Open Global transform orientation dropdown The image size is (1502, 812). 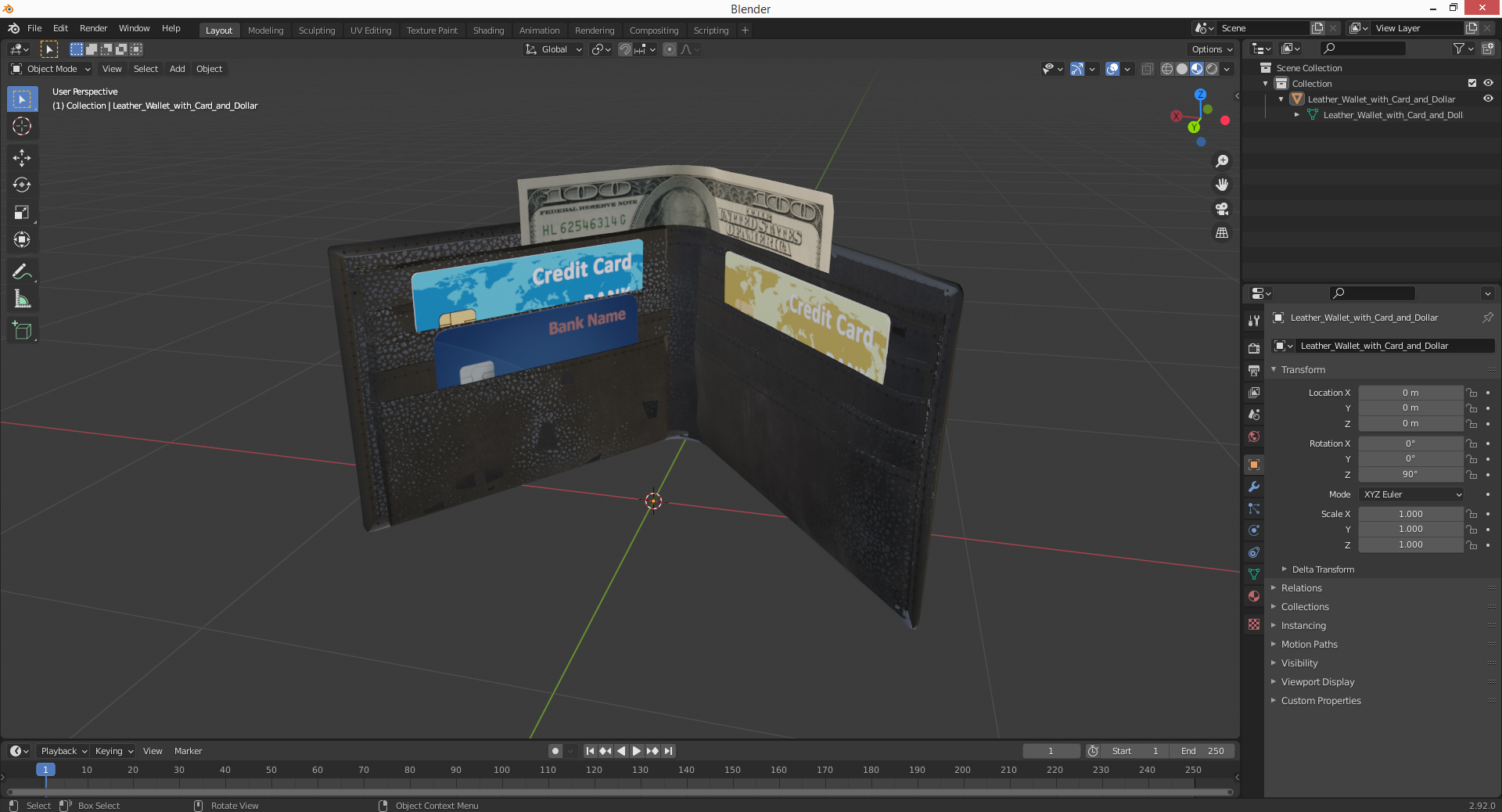click(554, 49)
